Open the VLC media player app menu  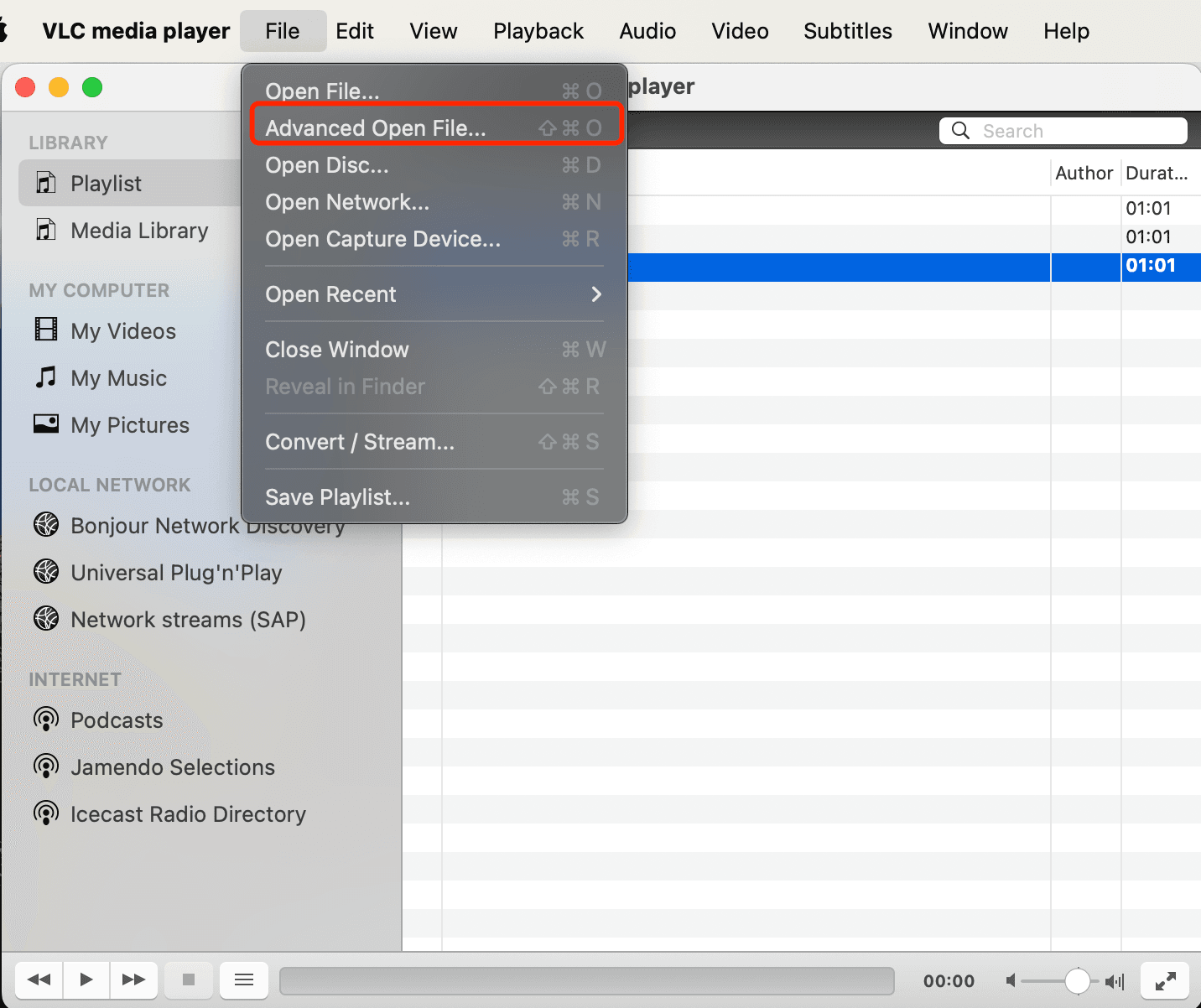point(136,31)
